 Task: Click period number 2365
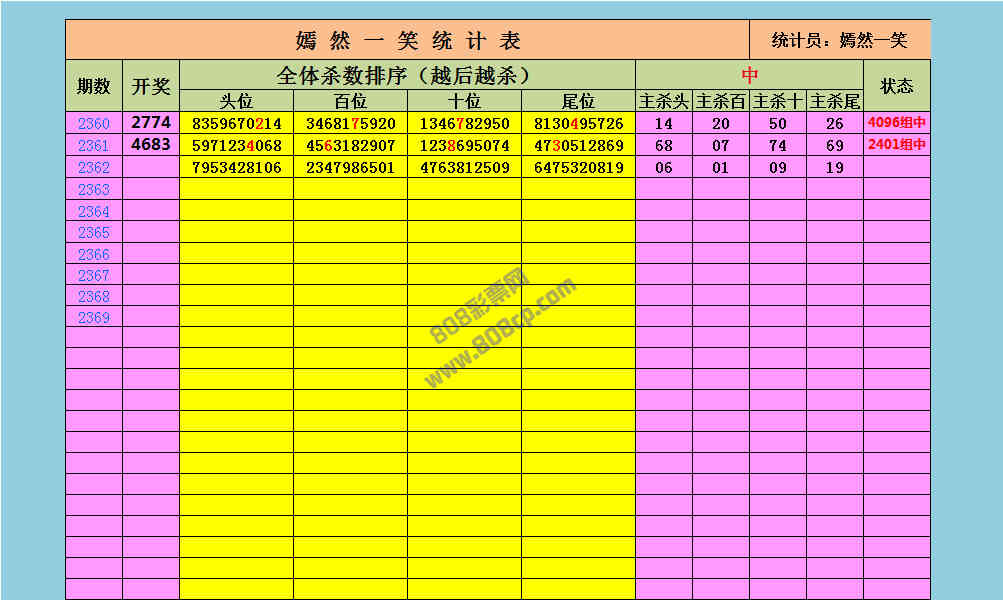click(x=94, y=232)
